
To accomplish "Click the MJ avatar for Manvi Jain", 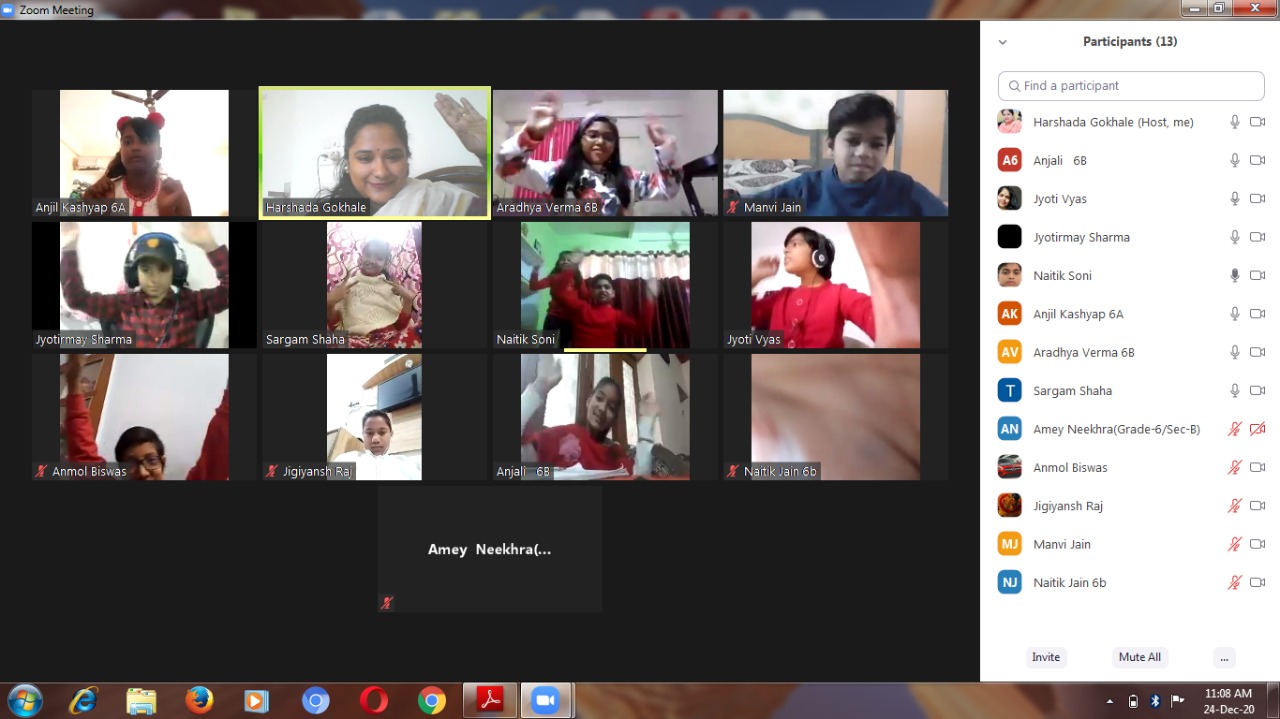I will (x=1010, y=544).
